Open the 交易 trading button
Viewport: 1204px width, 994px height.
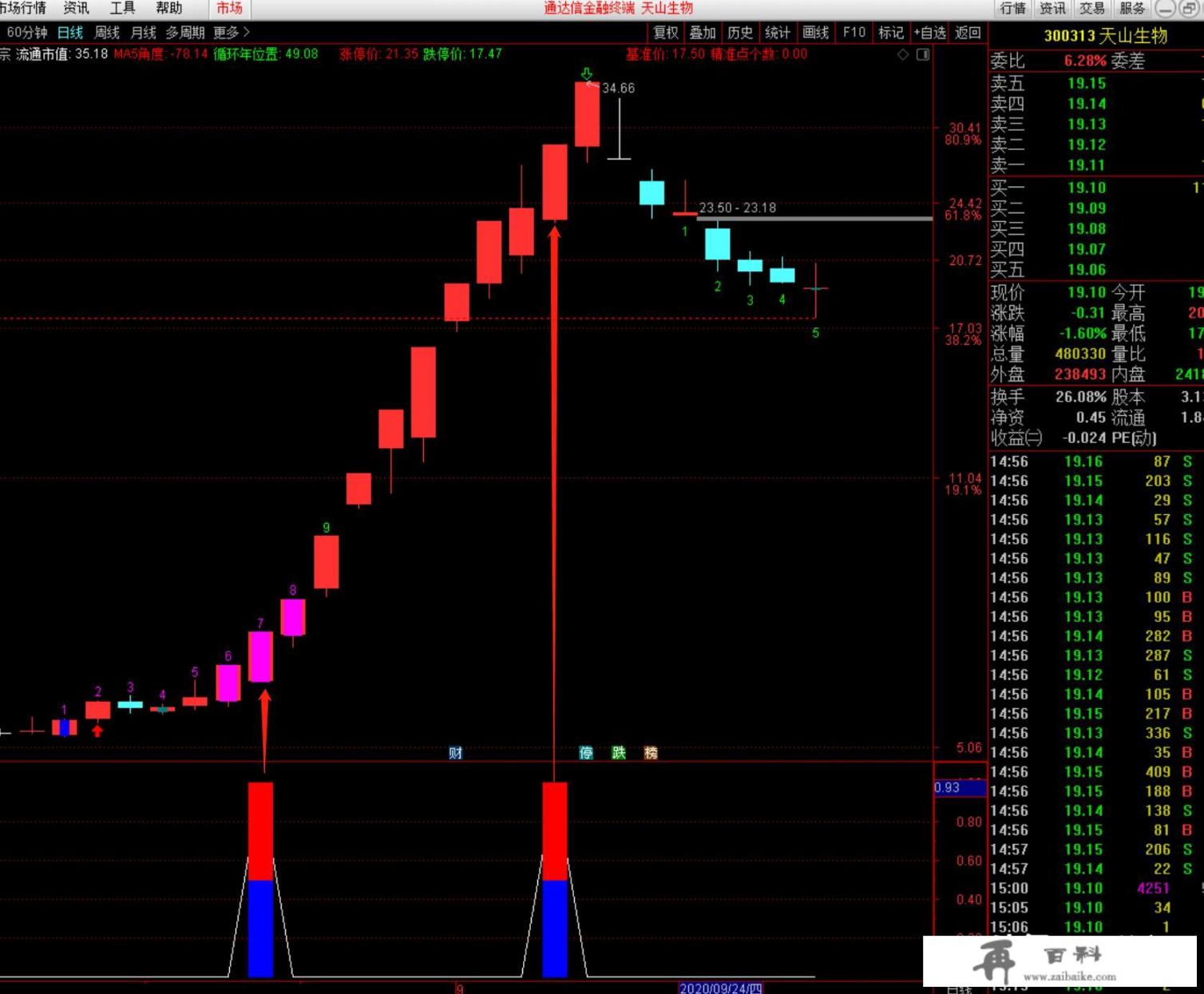1091,8
